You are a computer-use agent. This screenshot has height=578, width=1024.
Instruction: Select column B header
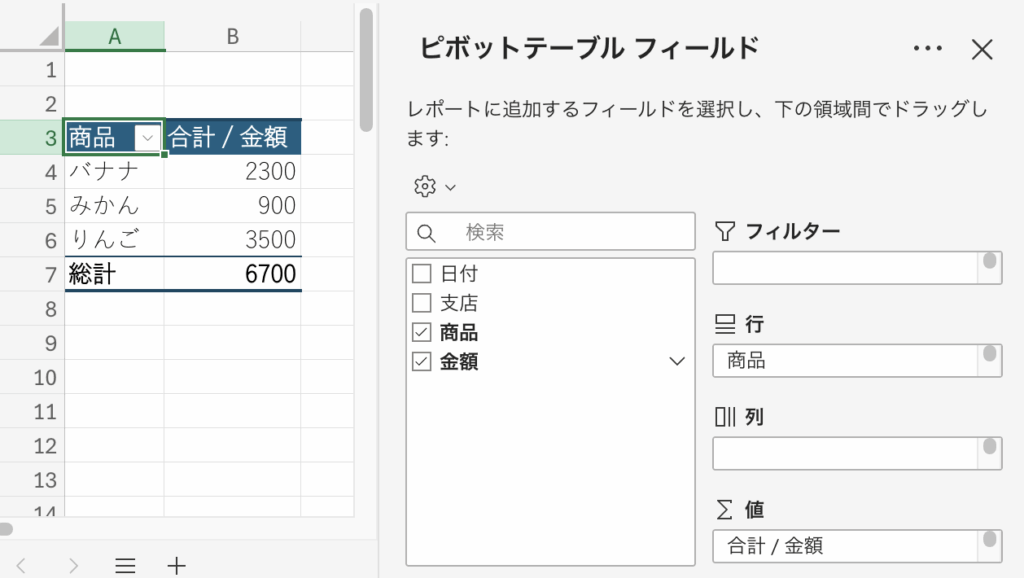pos(232,36)
